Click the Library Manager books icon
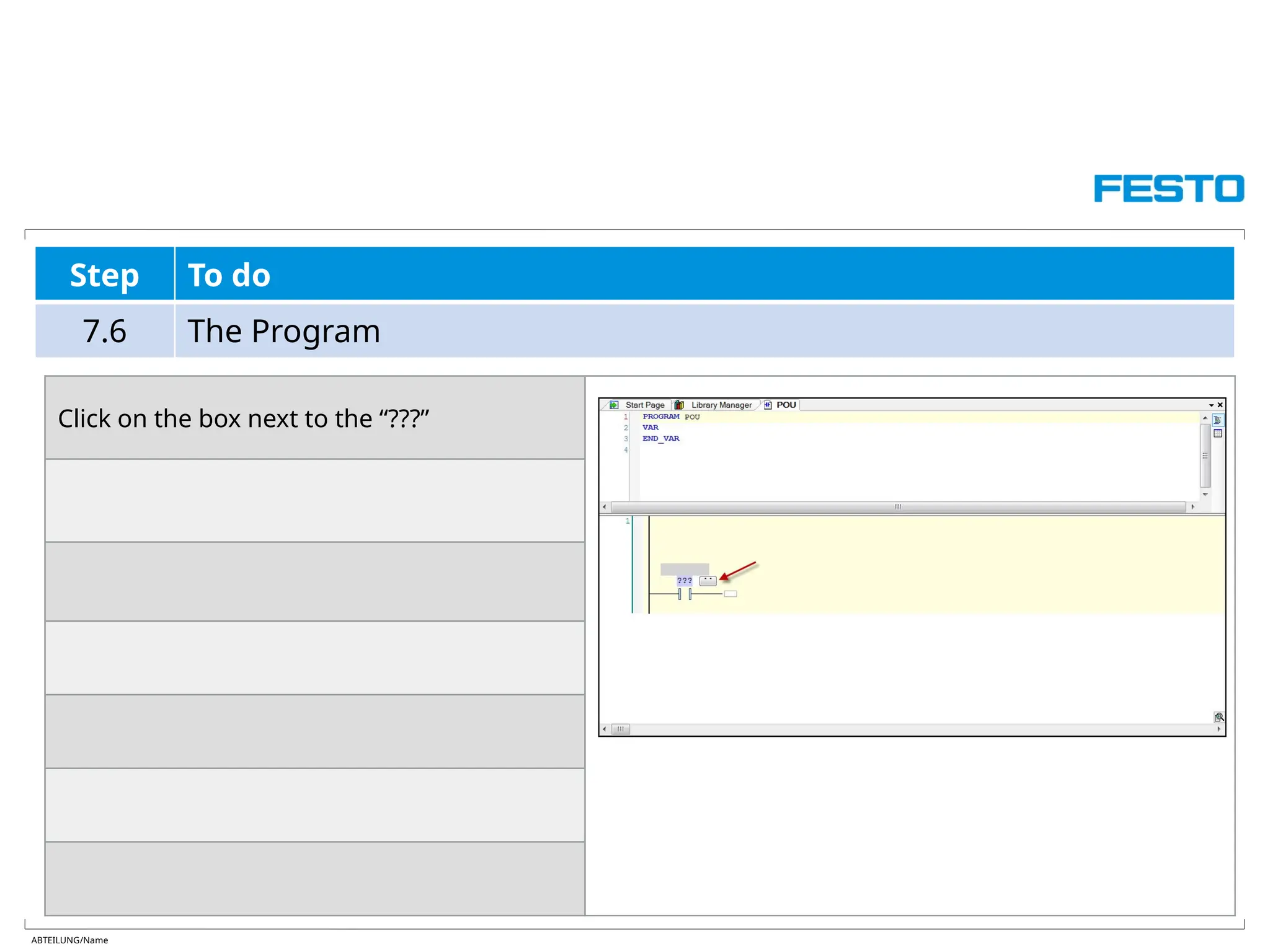 (x=679, y=405)
